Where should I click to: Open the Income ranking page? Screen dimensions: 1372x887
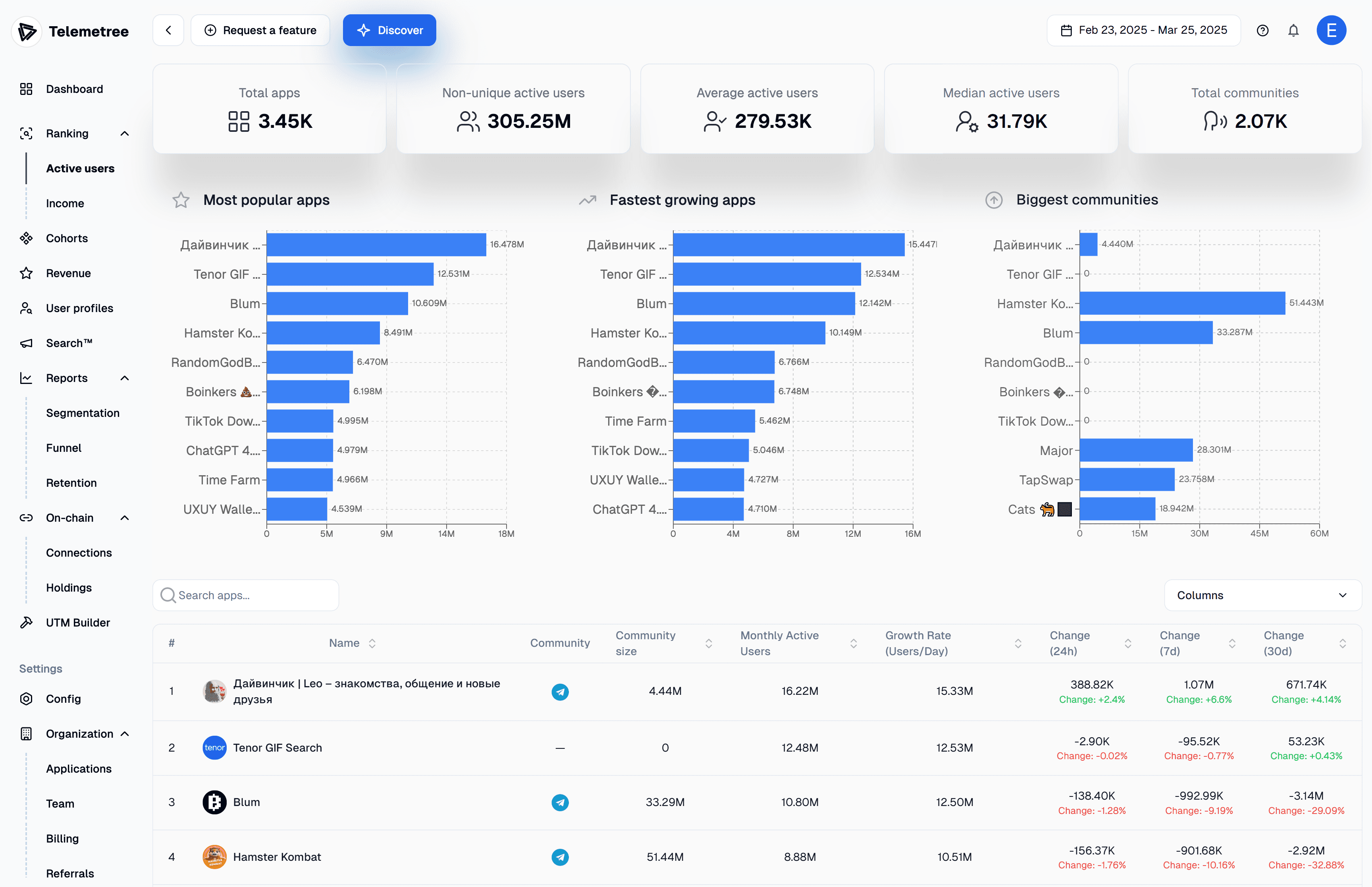(x=65, y=203)
